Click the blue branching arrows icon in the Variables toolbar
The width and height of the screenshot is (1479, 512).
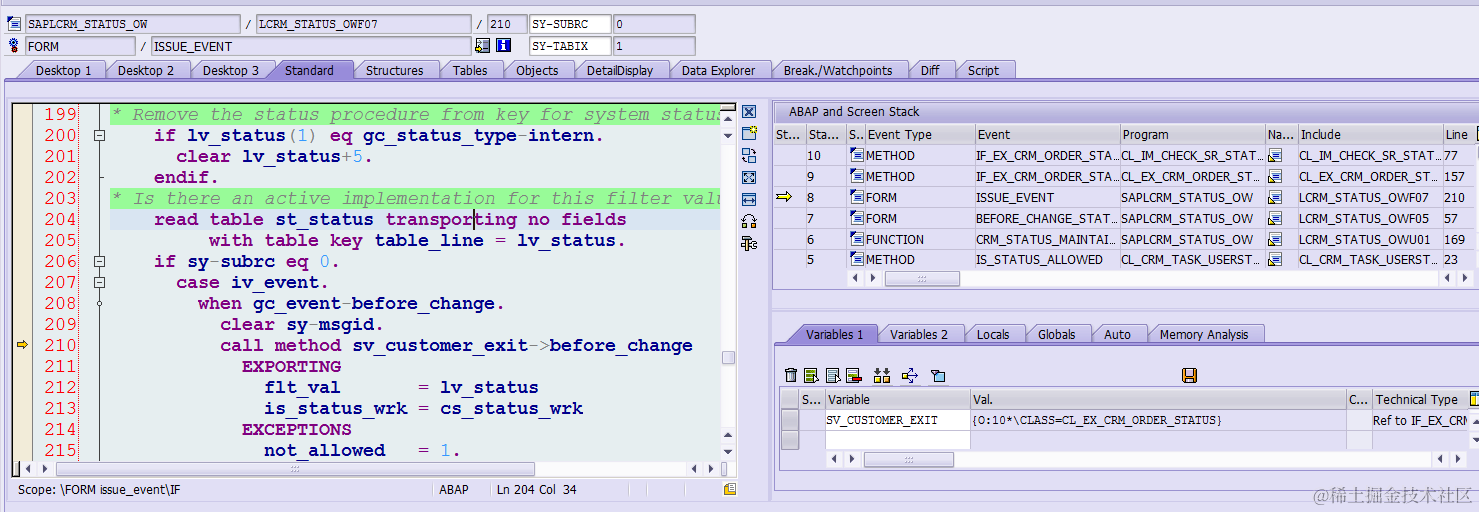coord(910,375)
